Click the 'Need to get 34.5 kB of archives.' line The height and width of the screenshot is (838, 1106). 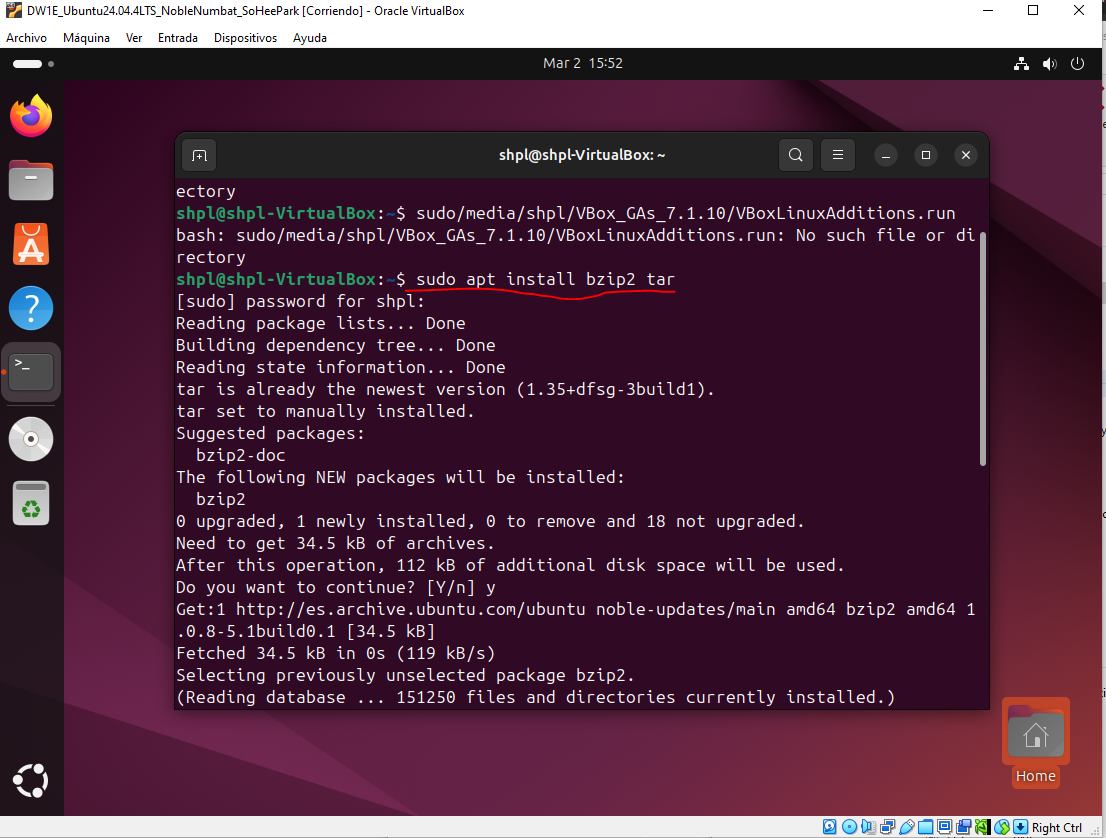click(335, 543)
